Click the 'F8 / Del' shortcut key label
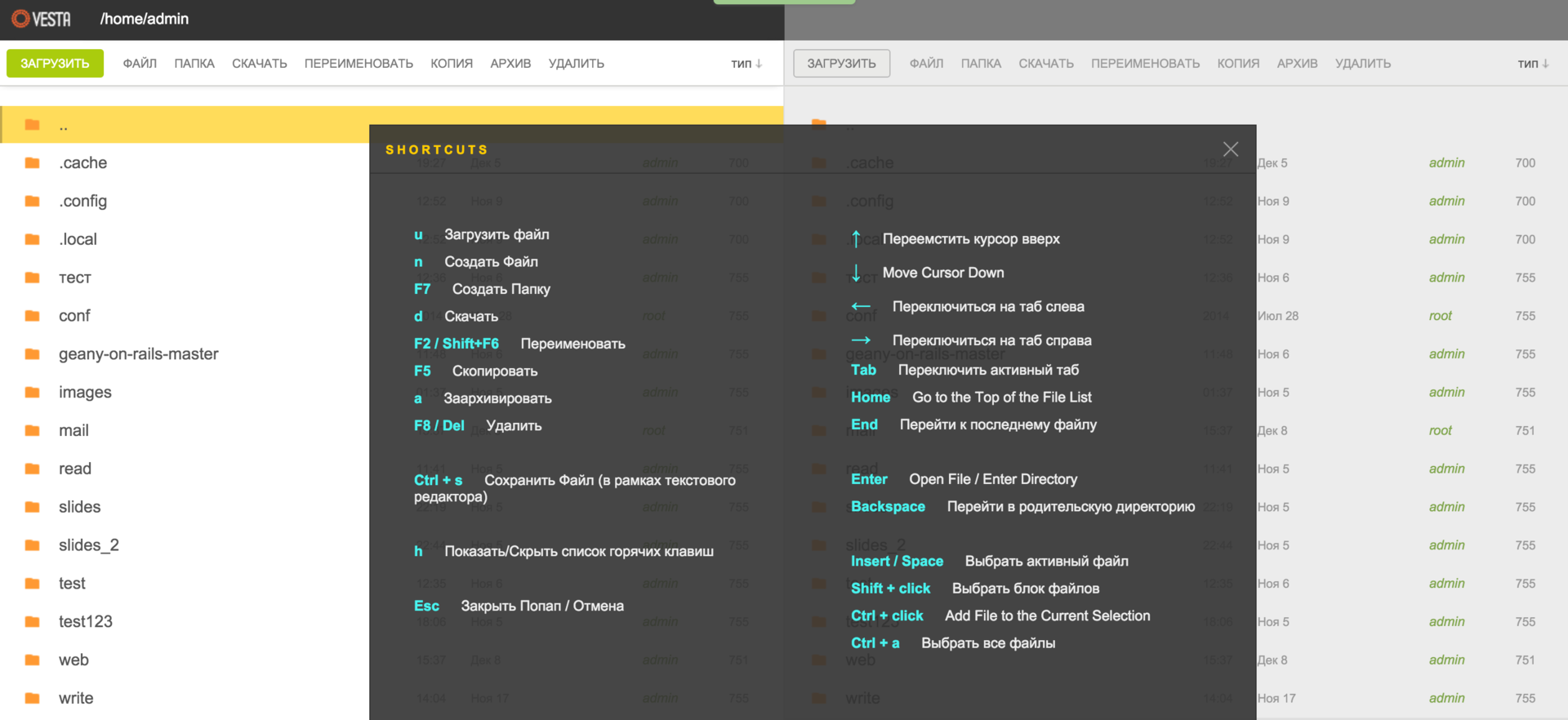This screenshot has width=1568, height=720. 439,425
